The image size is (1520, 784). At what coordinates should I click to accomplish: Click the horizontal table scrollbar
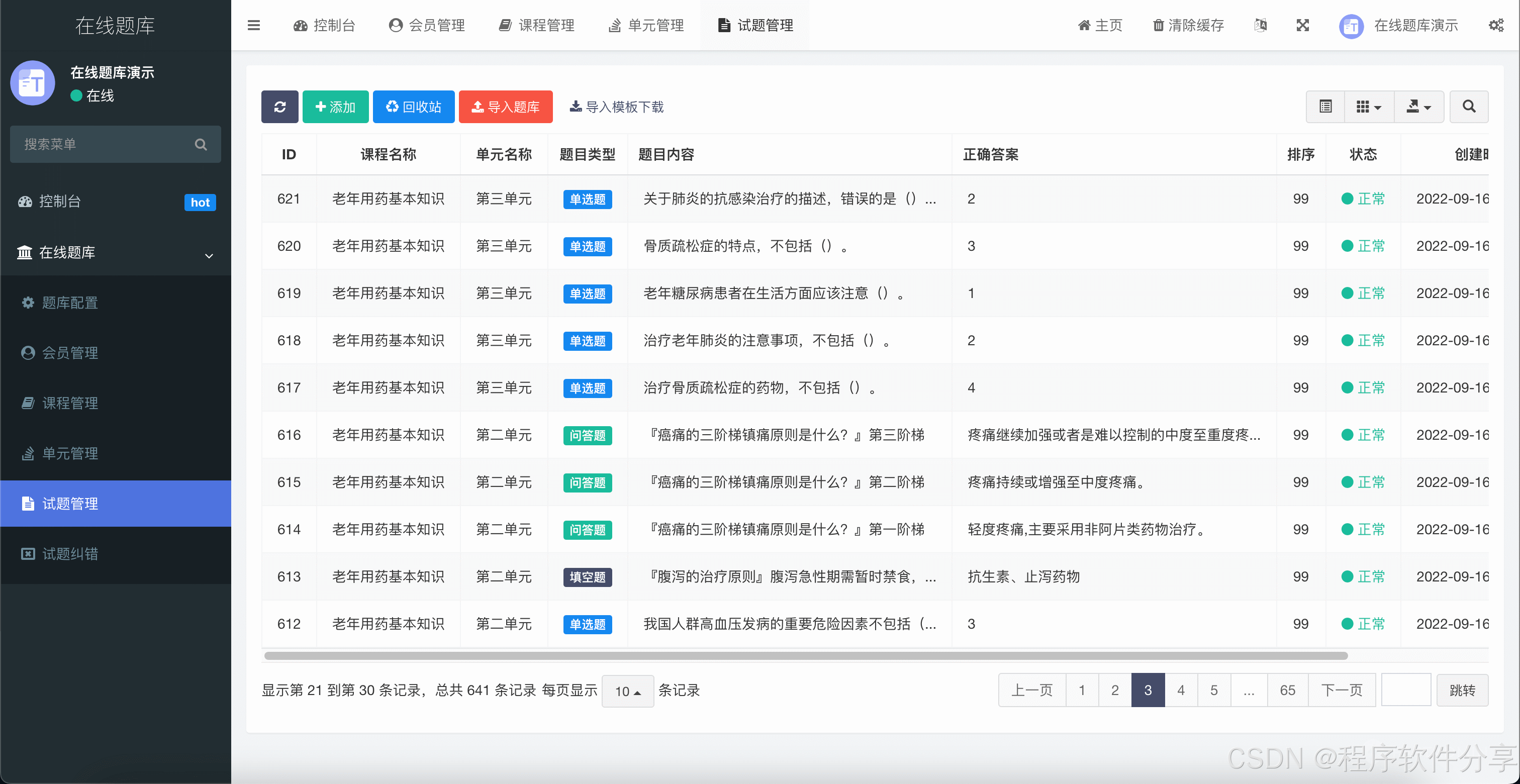(805, 656)
